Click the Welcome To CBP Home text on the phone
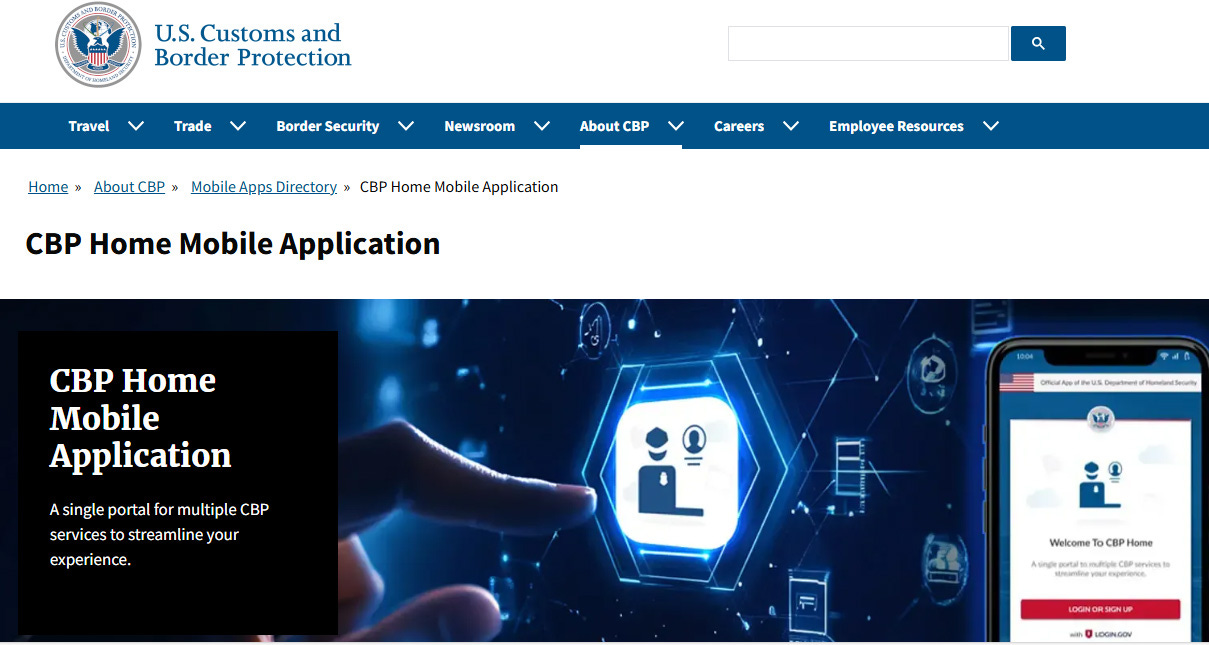1209x645 pixels. [x=1100, y=543]
